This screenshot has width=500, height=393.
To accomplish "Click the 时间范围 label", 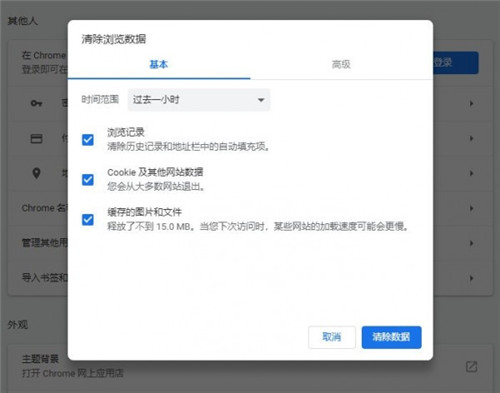I will pyautogui.click(x=100, y=99).
